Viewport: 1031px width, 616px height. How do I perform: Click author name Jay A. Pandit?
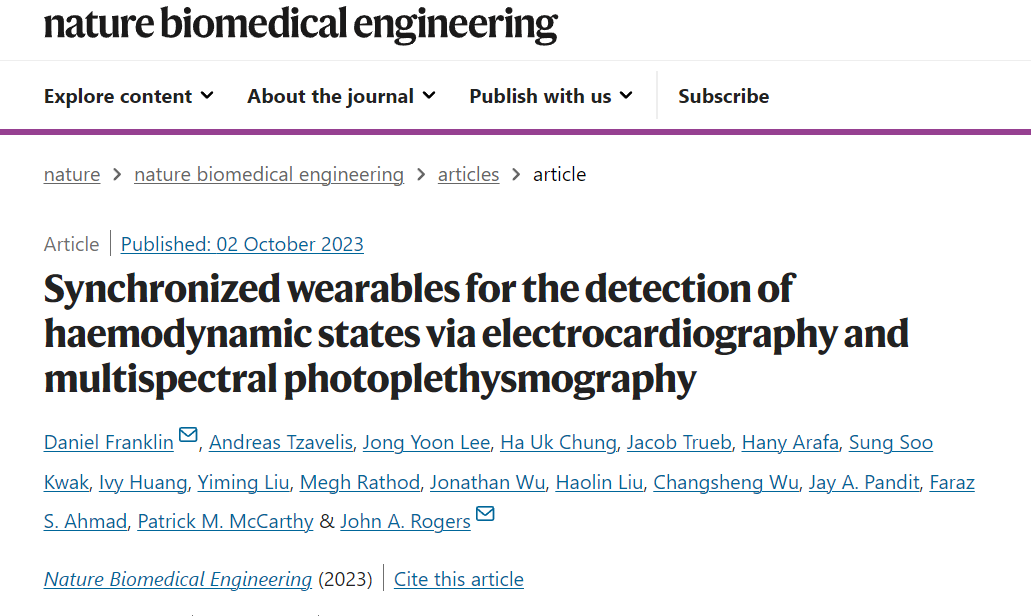[x=864, y=483]
